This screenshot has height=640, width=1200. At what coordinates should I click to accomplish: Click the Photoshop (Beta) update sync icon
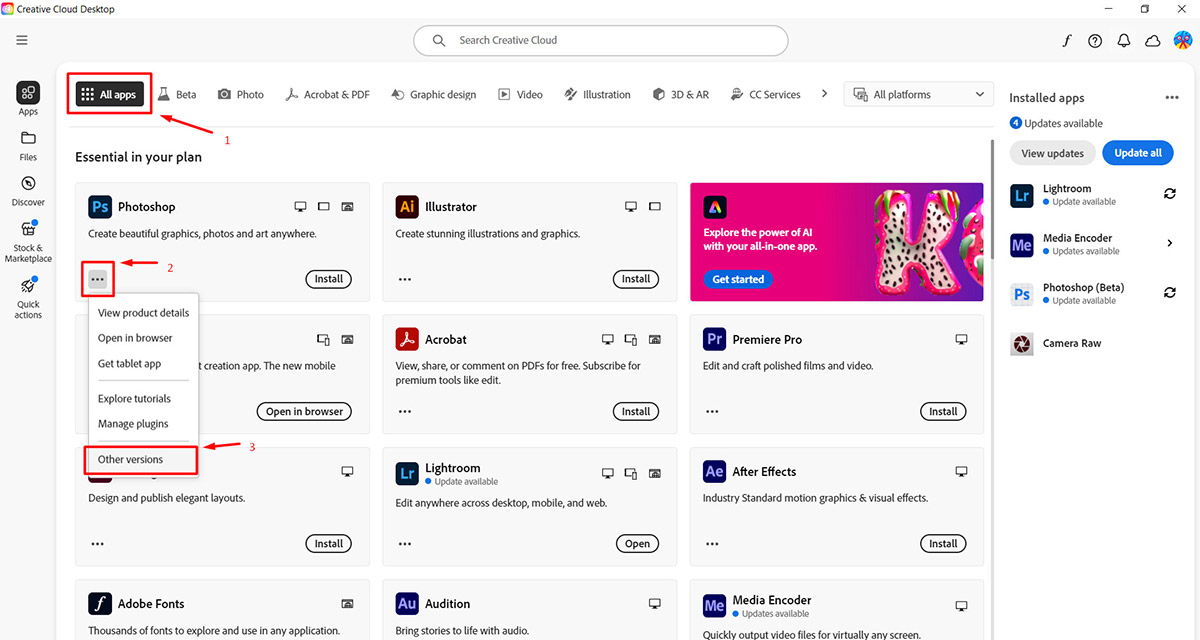[x=1170, y=293]
